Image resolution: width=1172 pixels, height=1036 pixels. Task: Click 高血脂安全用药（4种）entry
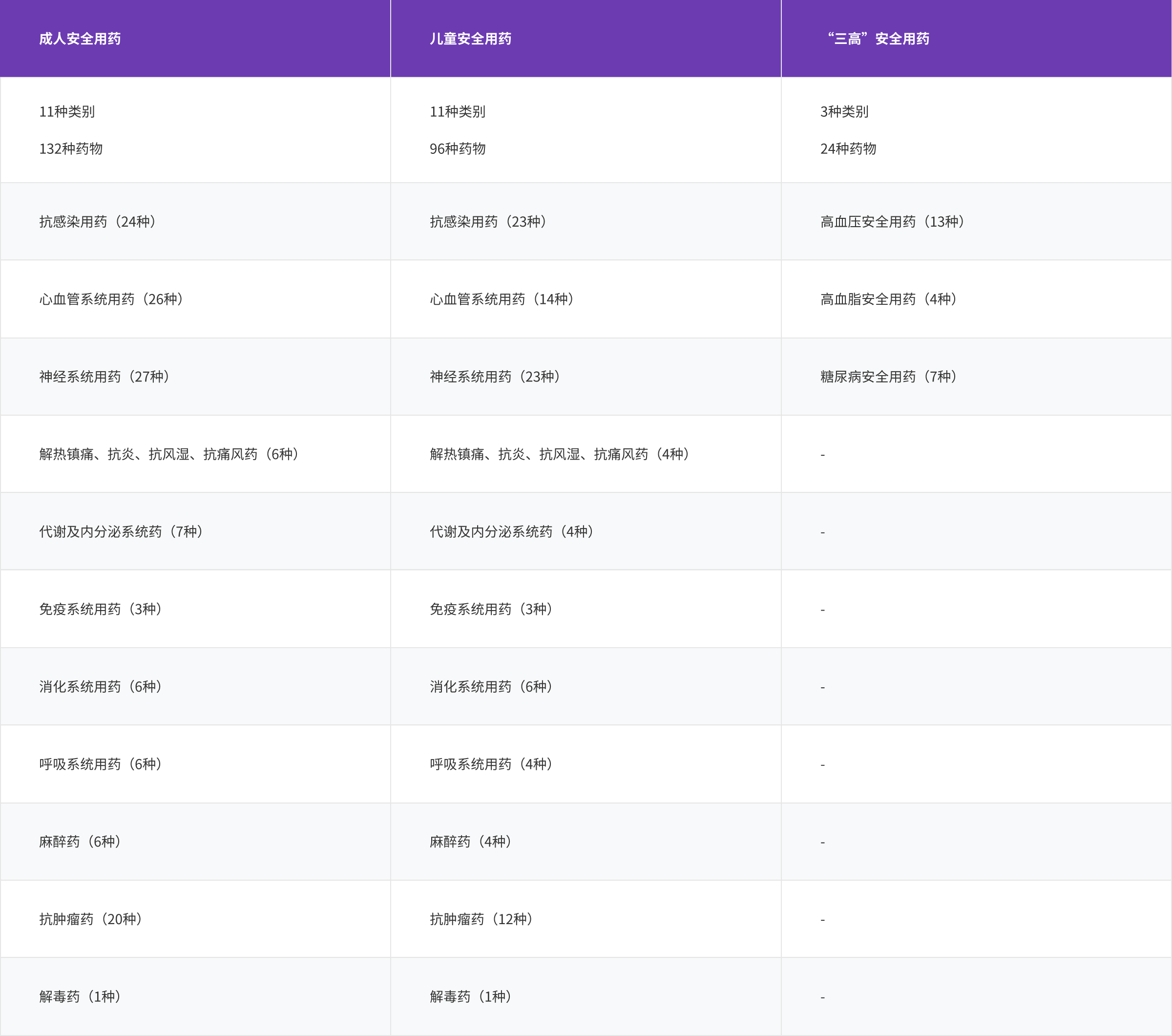click(x=888, y=299)
